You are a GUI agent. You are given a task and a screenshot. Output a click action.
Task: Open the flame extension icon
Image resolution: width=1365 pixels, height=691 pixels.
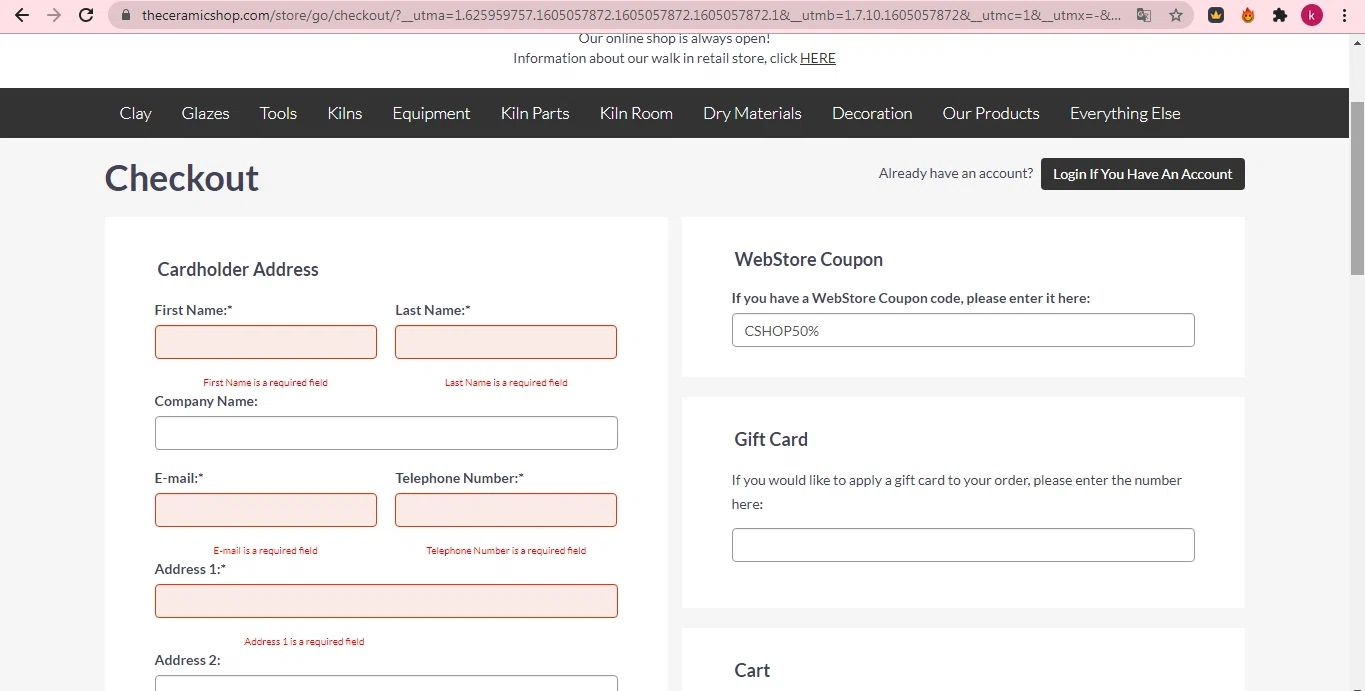(1248, 15)
